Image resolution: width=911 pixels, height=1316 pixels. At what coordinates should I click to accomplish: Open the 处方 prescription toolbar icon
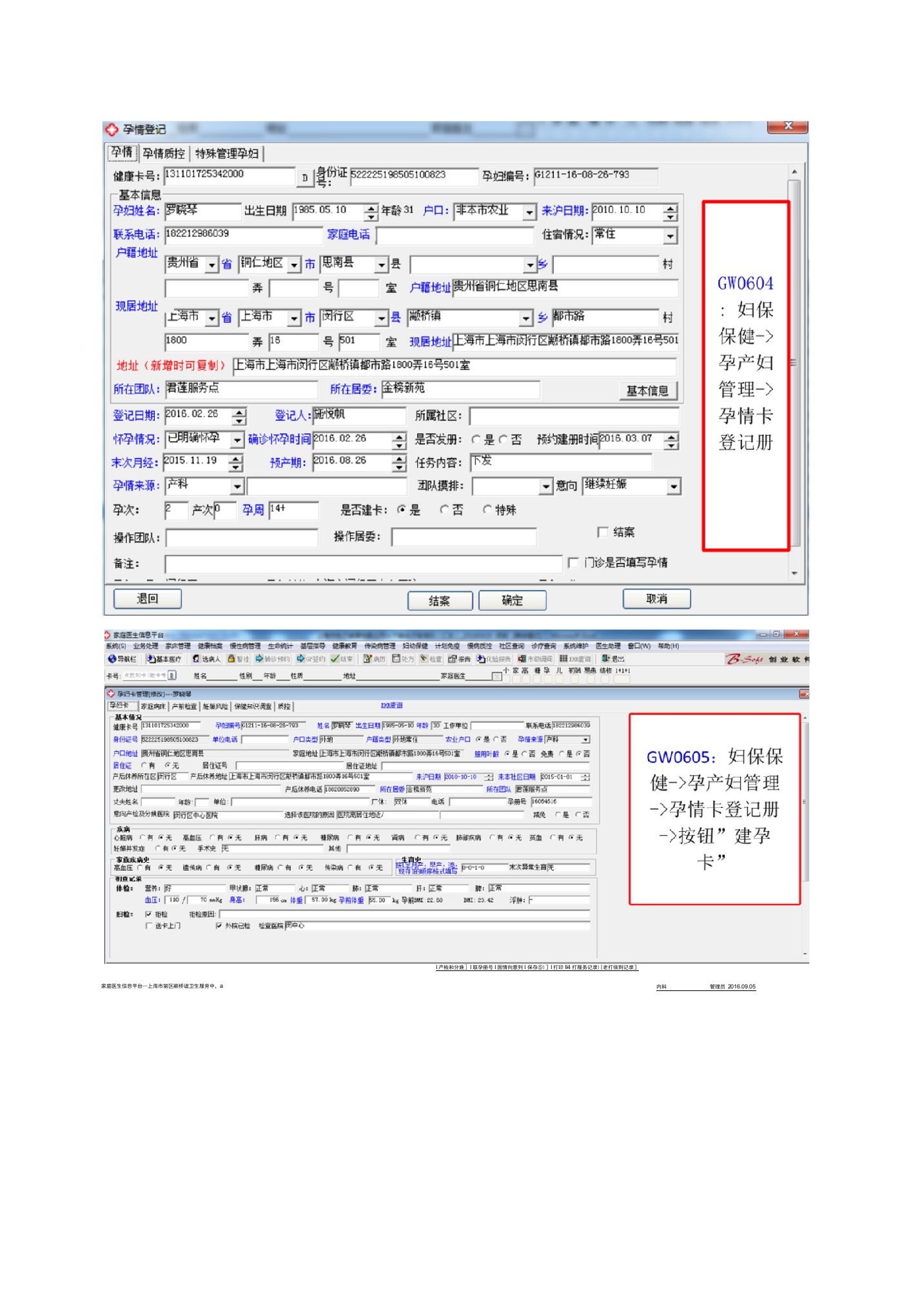pos(403,659)
